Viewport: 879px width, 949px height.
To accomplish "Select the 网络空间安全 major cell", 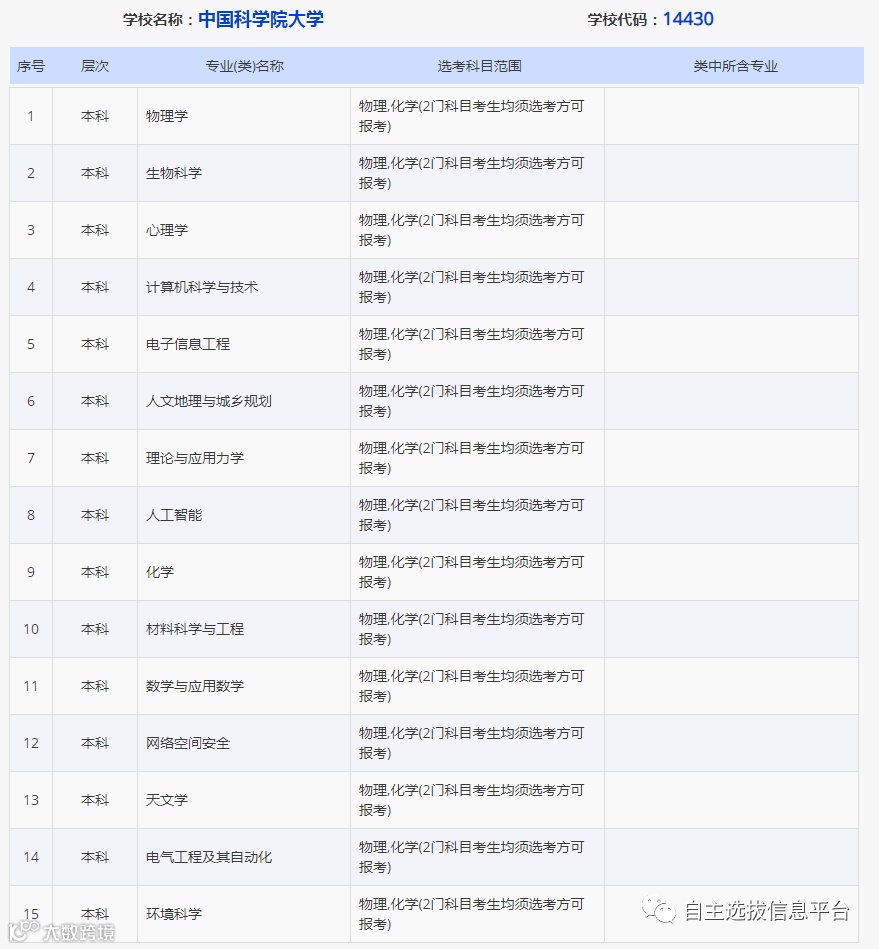I will (244, 743).
